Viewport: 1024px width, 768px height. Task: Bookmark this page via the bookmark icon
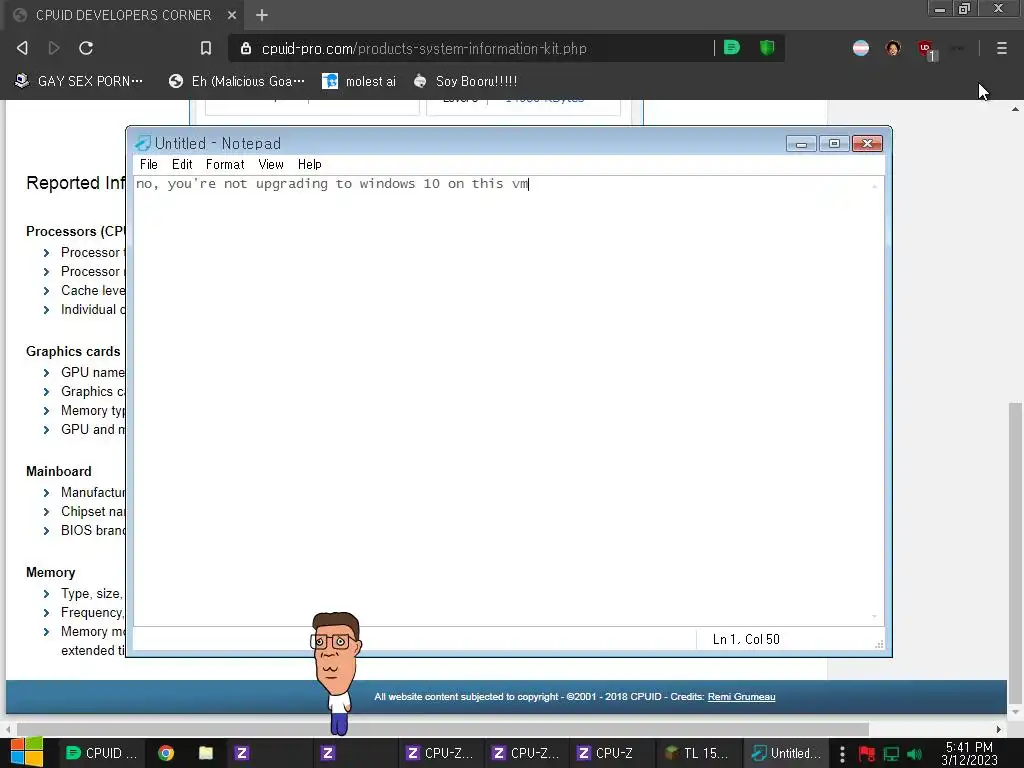point(206,48)
